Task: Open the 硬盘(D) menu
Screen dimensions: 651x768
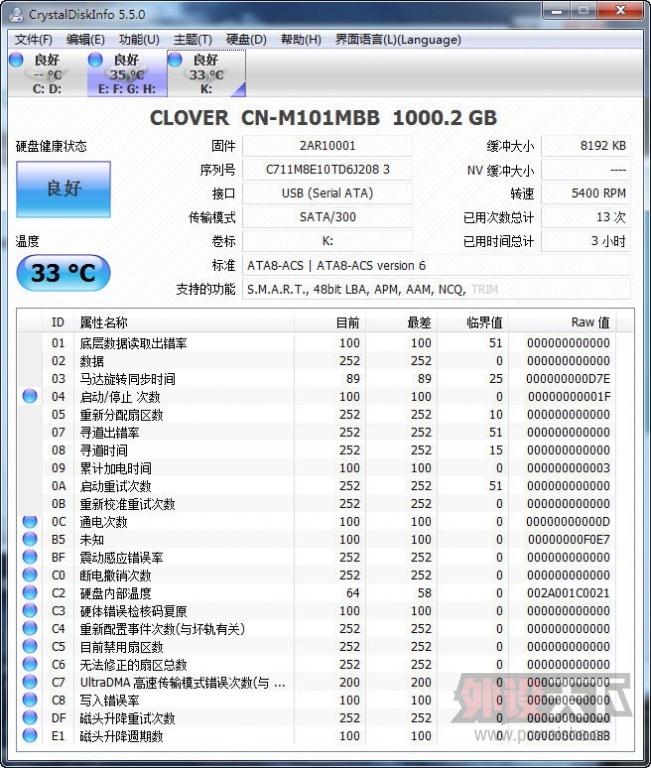Action: [246, 40]
